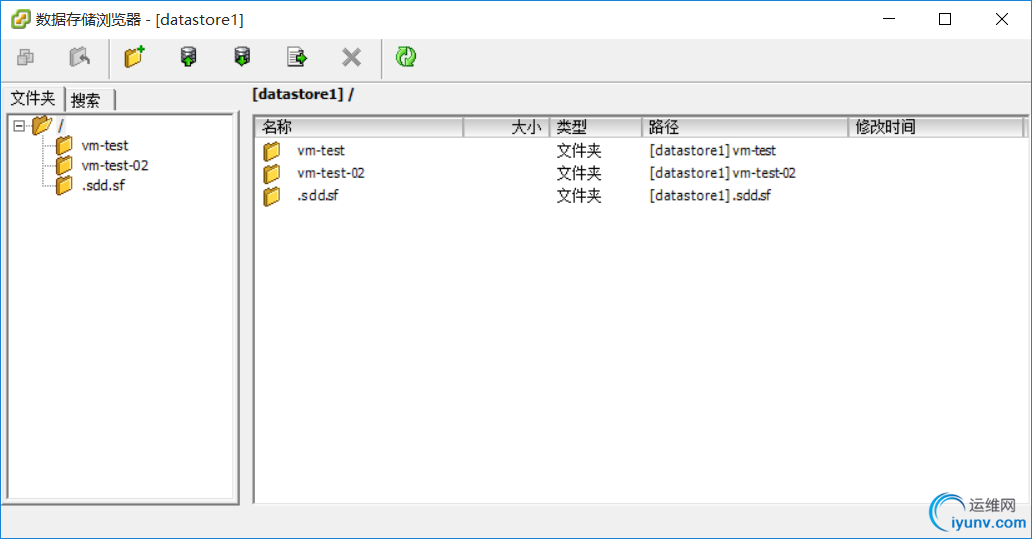Select vm-test in the folder tree
The width and height of the screenshot is (1032, 539).
pyautogui.click(x=105, y=145)
